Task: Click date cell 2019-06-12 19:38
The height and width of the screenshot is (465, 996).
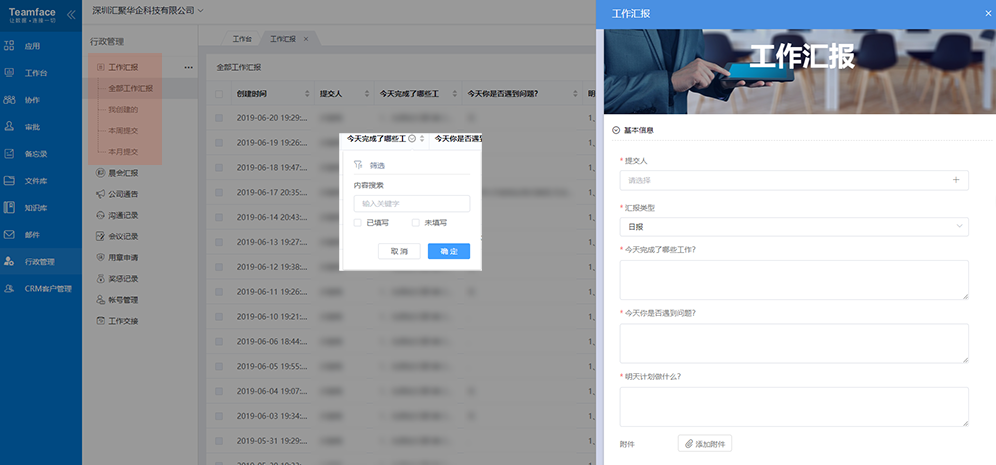Action: tap(273, 267)
